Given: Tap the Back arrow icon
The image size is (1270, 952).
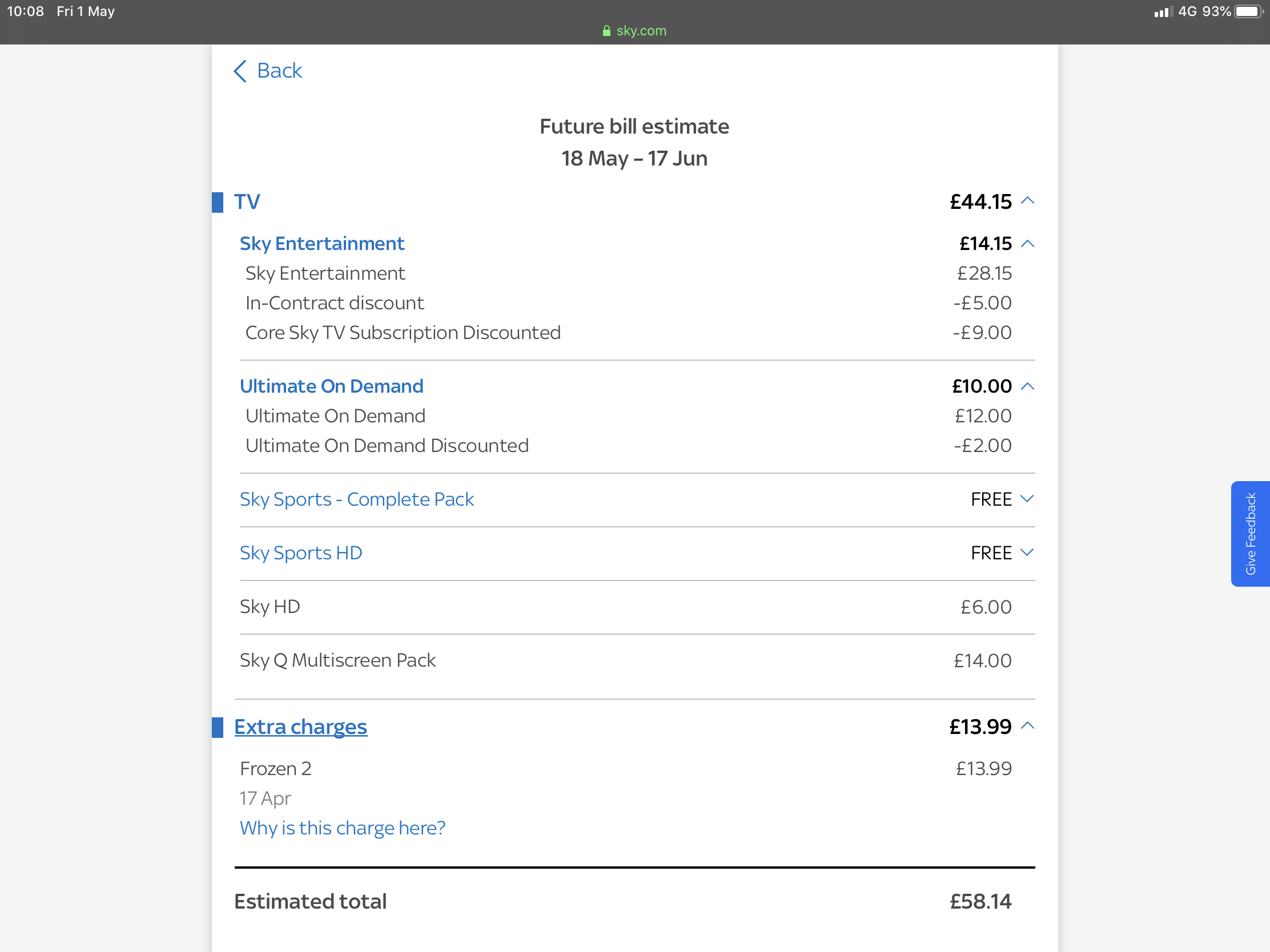Looking at the screenshot, I should [x=240, y=71].
